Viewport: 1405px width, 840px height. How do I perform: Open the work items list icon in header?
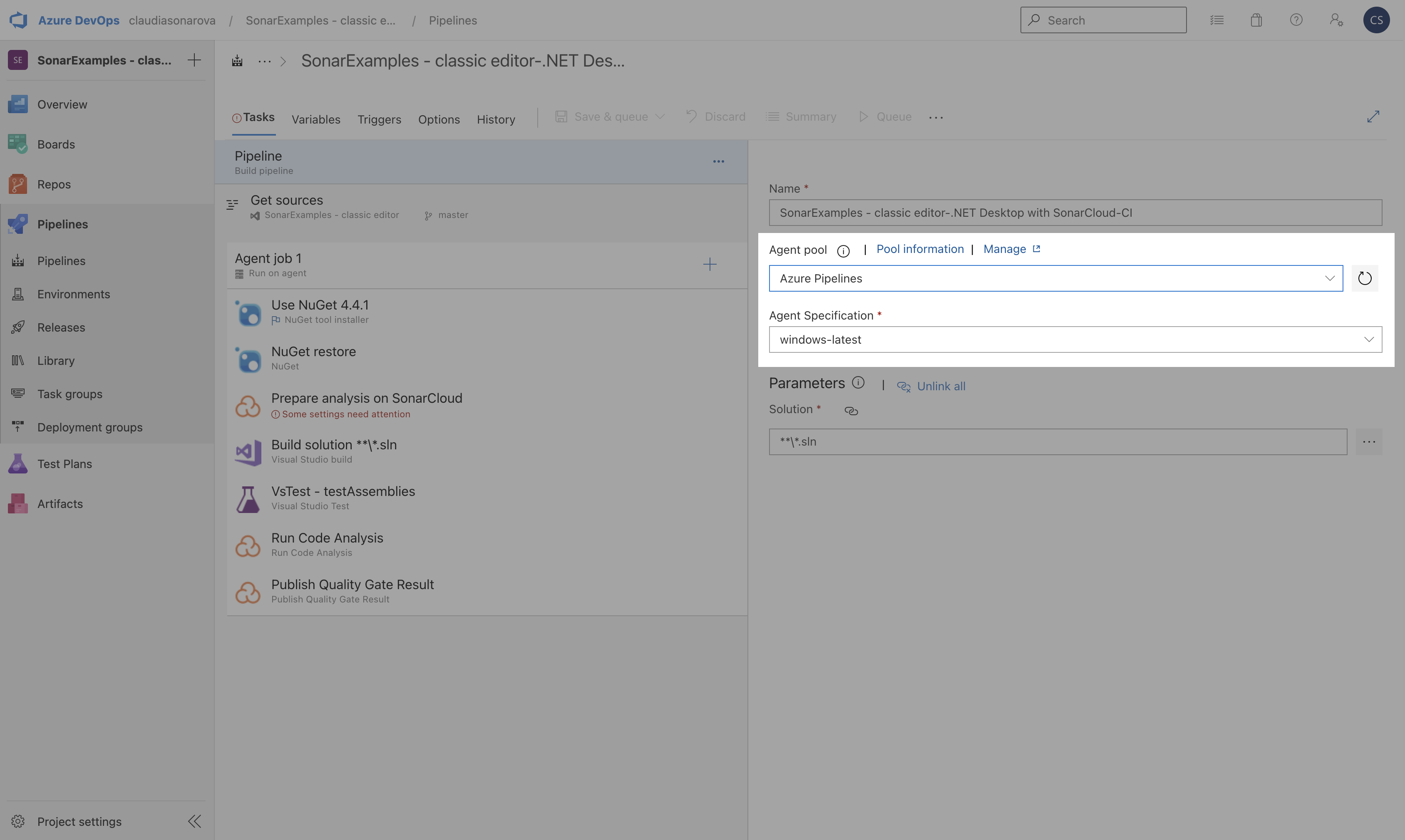pos(1216,20)
